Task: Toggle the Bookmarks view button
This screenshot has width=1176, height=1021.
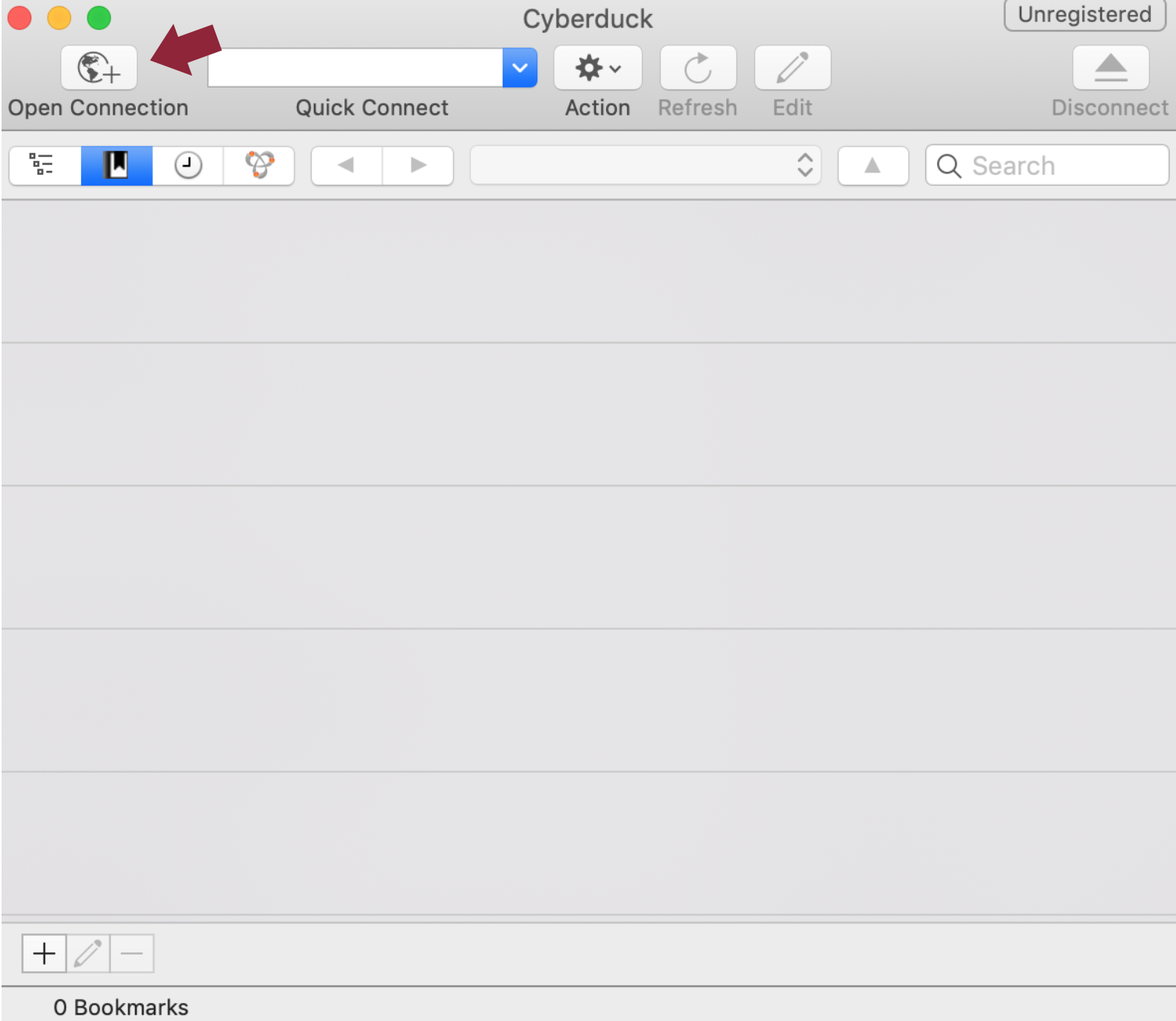Action: click(116, 165)
